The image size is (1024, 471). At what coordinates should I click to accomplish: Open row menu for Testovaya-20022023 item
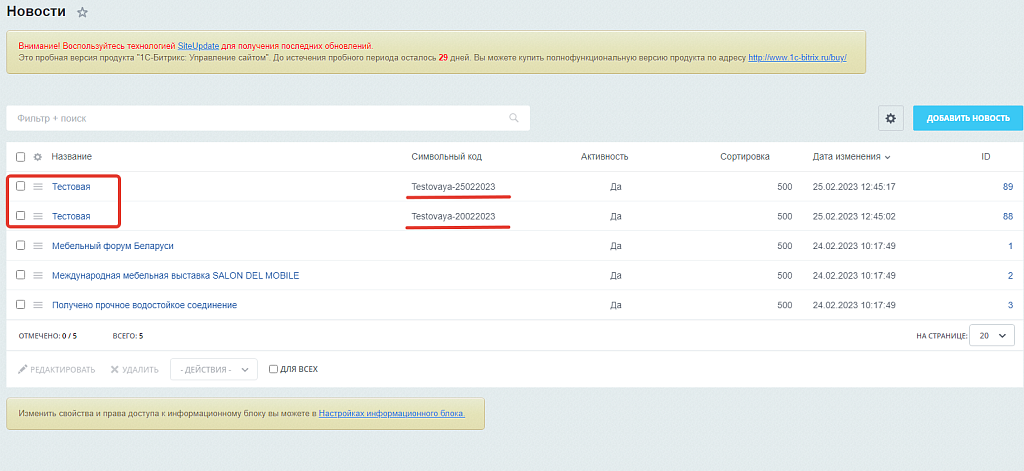coord(38,216)
